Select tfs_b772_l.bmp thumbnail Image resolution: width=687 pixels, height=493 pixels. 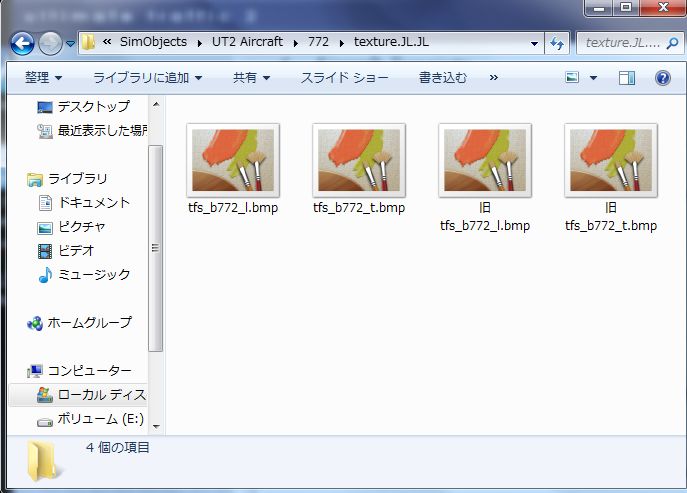point(233,160)
